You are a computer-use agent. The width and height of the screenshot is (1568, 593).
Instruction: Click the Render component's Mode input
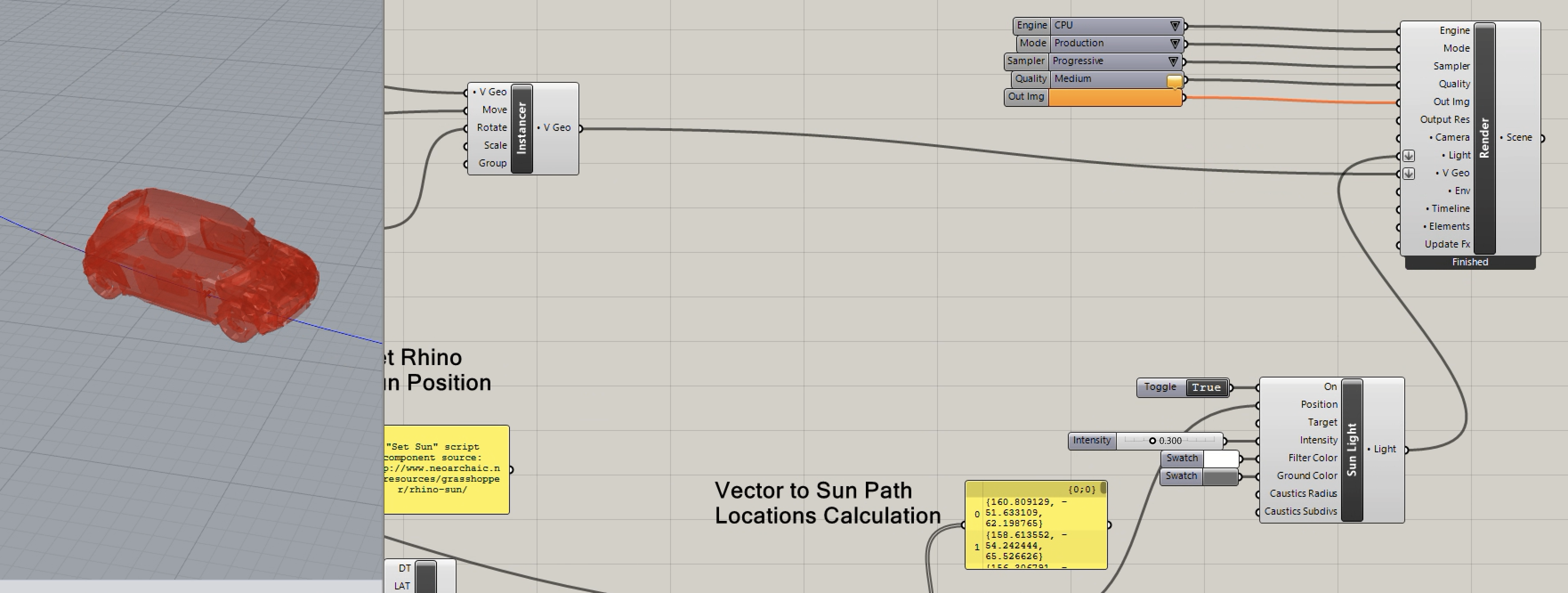(x=1456, y=48)
